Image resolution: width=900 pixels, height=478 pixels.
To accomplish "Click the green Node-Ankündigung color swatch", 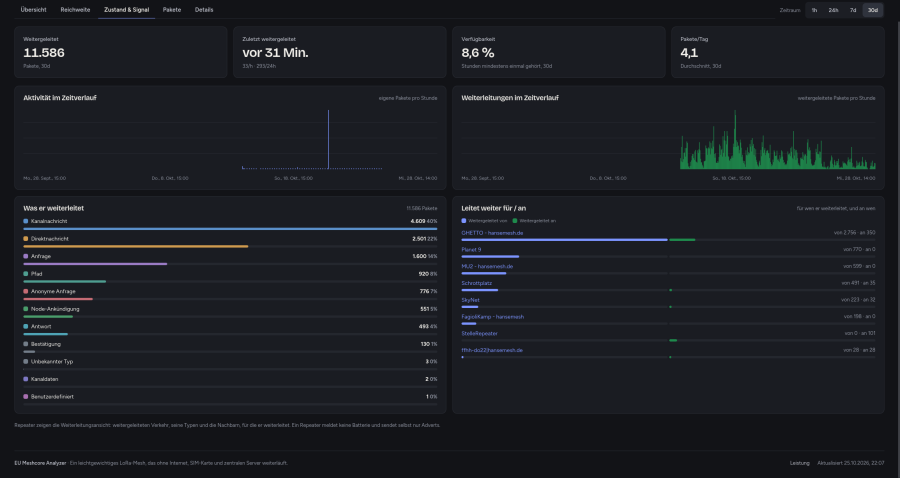I will tap(26, 309).
